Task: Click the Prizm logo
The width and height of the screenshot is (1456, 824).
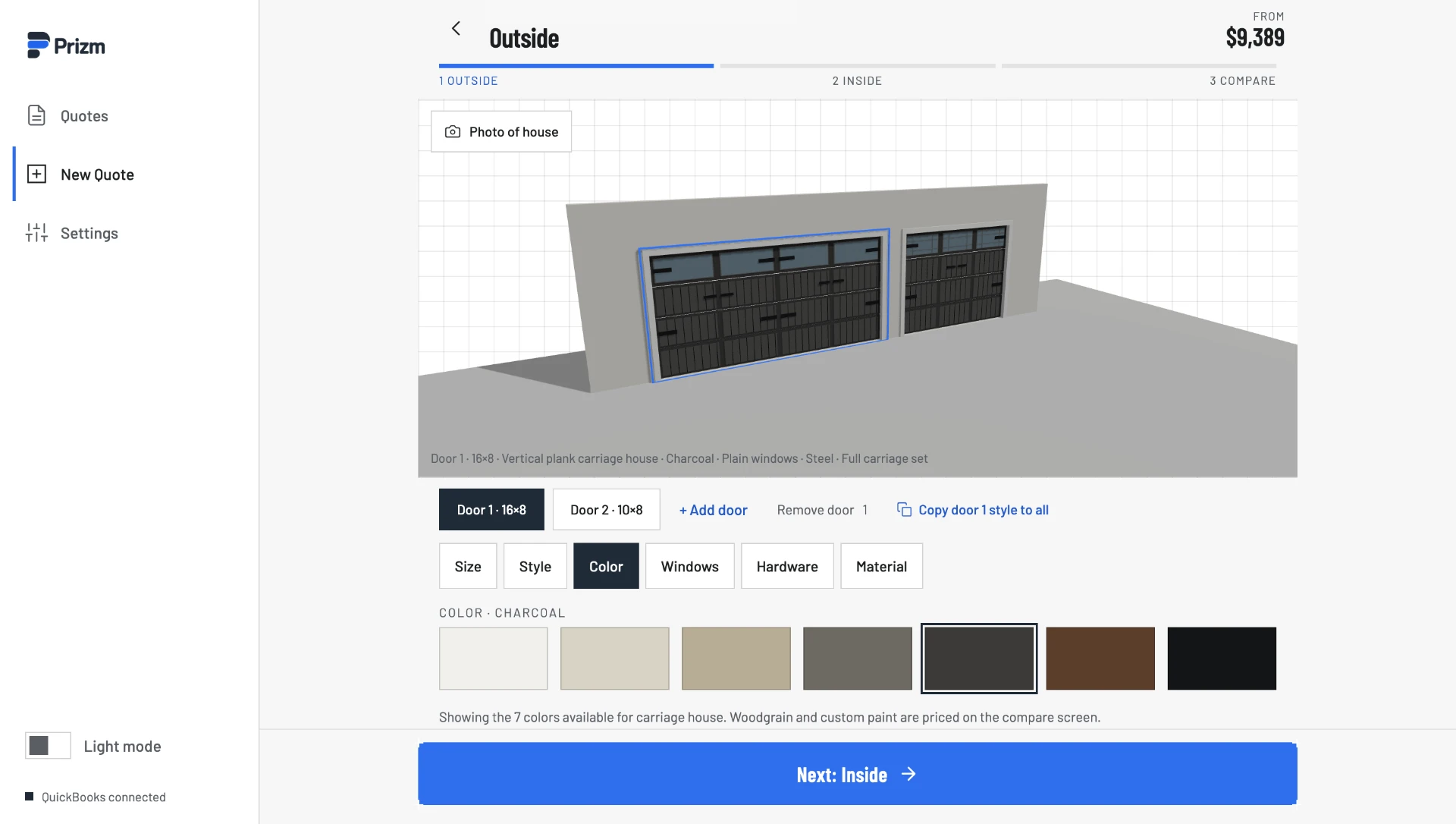Action: click(x=66, y=46)
